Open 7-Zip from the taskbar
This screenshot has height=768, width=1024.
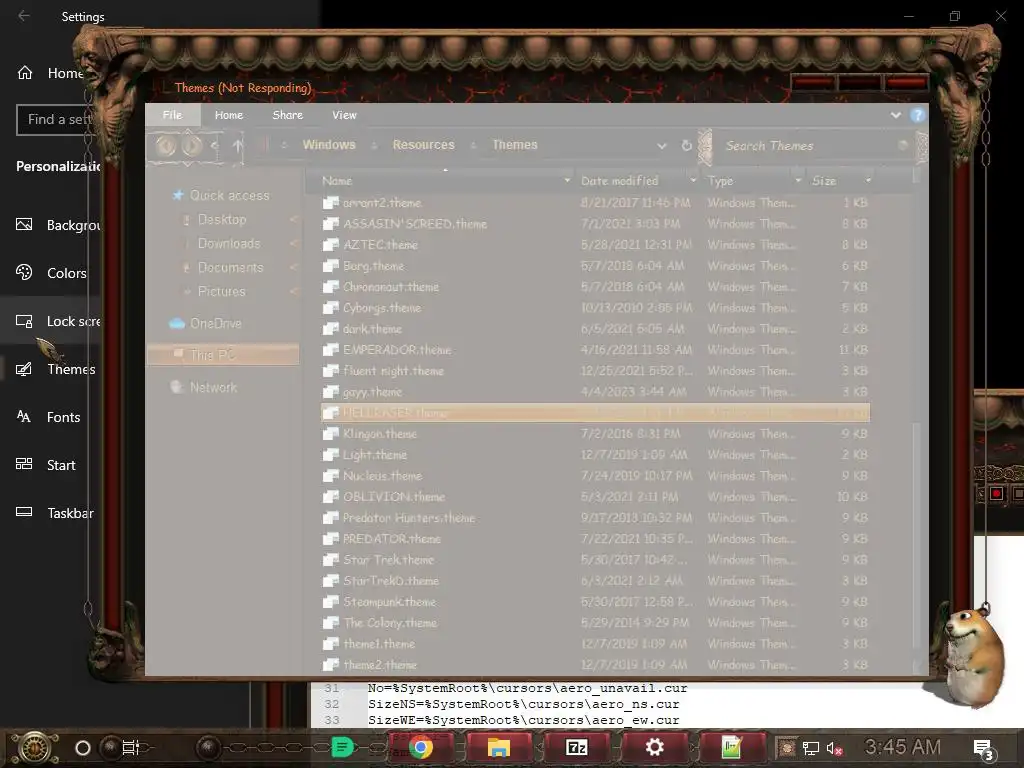tap(577, 747)
